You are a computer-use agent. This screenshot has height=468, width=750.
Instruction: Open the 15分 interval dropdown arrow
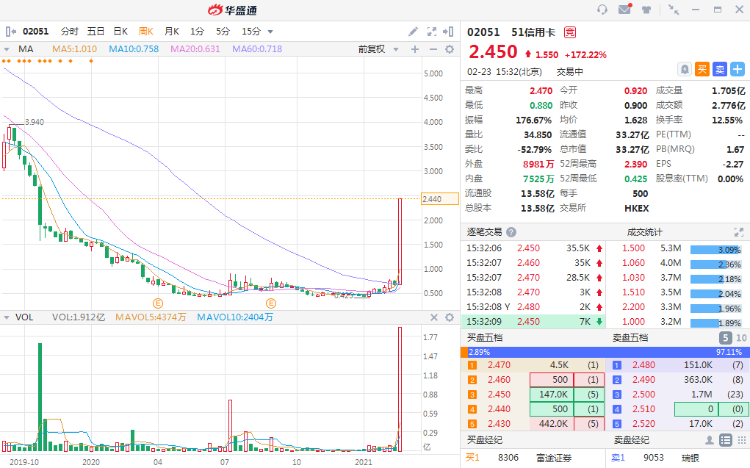pos(270,32)
